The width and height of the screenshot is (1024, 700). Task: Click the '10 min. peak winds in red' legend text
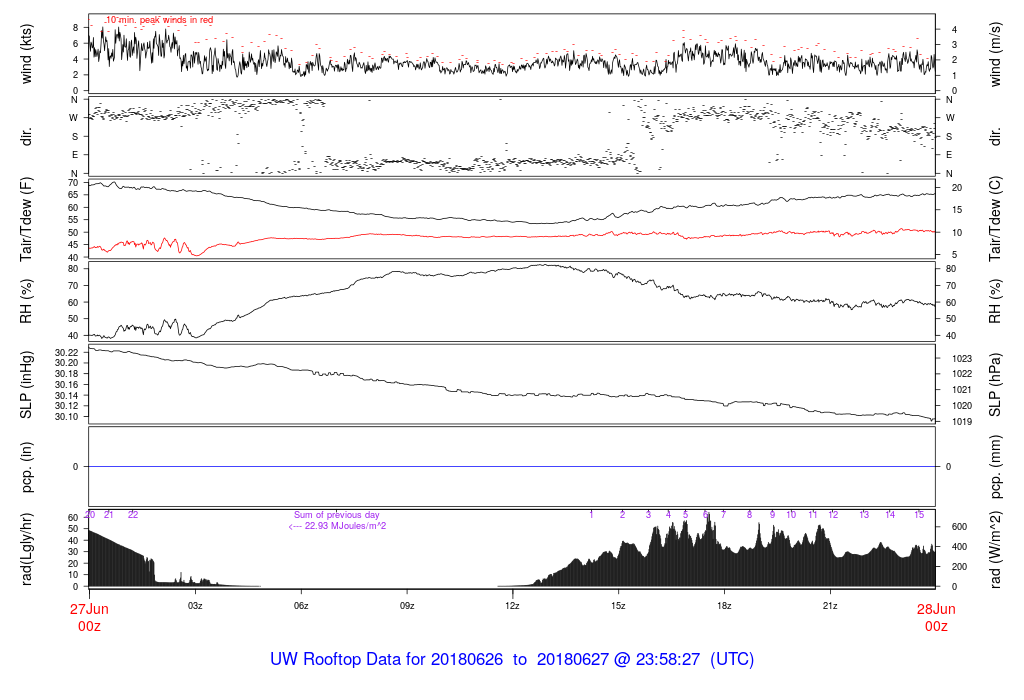pyautogui.click(x=159, y=20)
